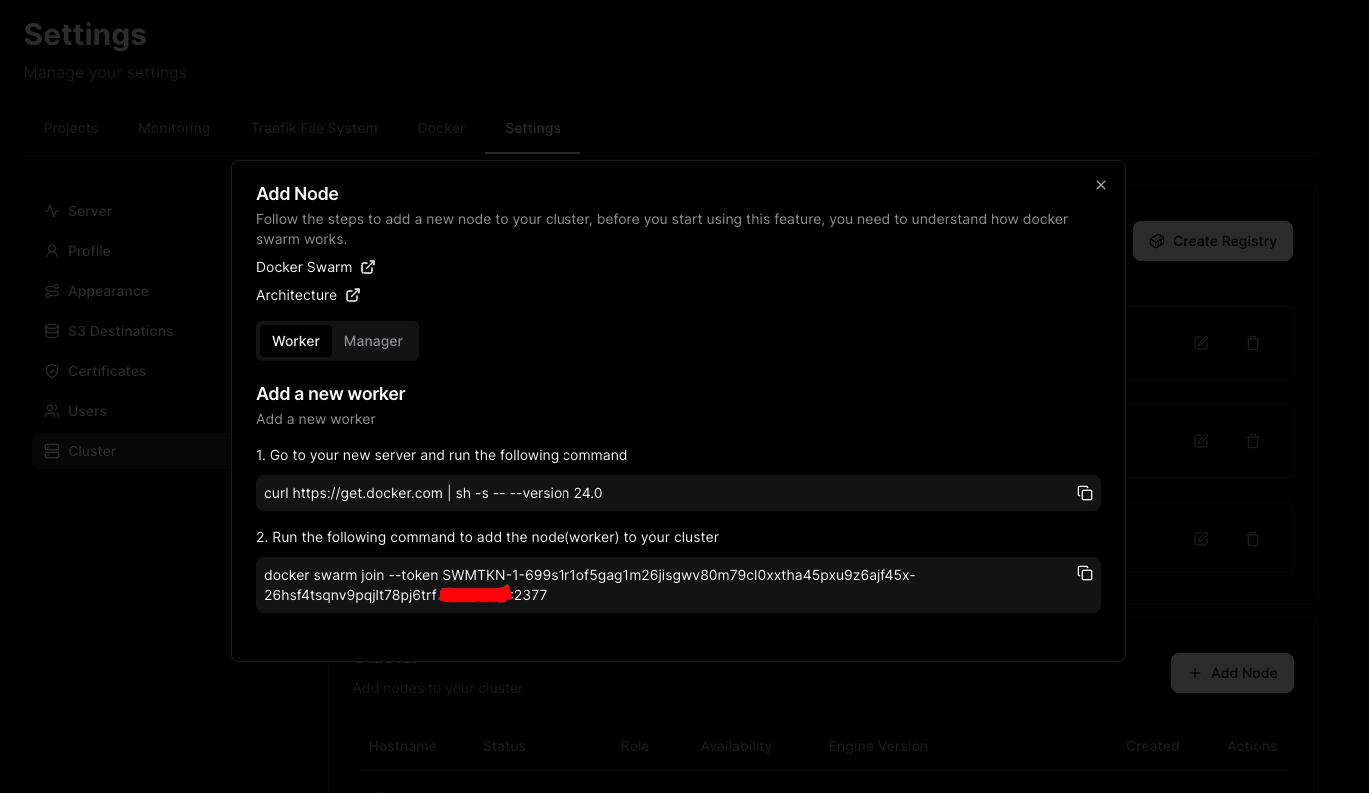Open Certificates in the sidebar
The height and width of the screenshot is (793, 1369).
132,371
